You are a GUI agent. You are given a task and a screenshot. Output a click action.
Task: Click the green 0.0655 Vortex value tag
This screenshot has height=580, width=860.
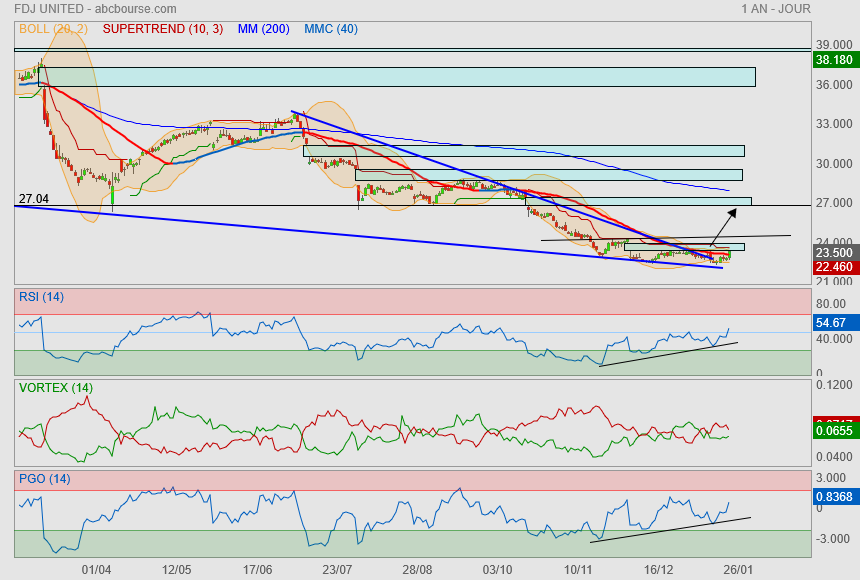835,431
